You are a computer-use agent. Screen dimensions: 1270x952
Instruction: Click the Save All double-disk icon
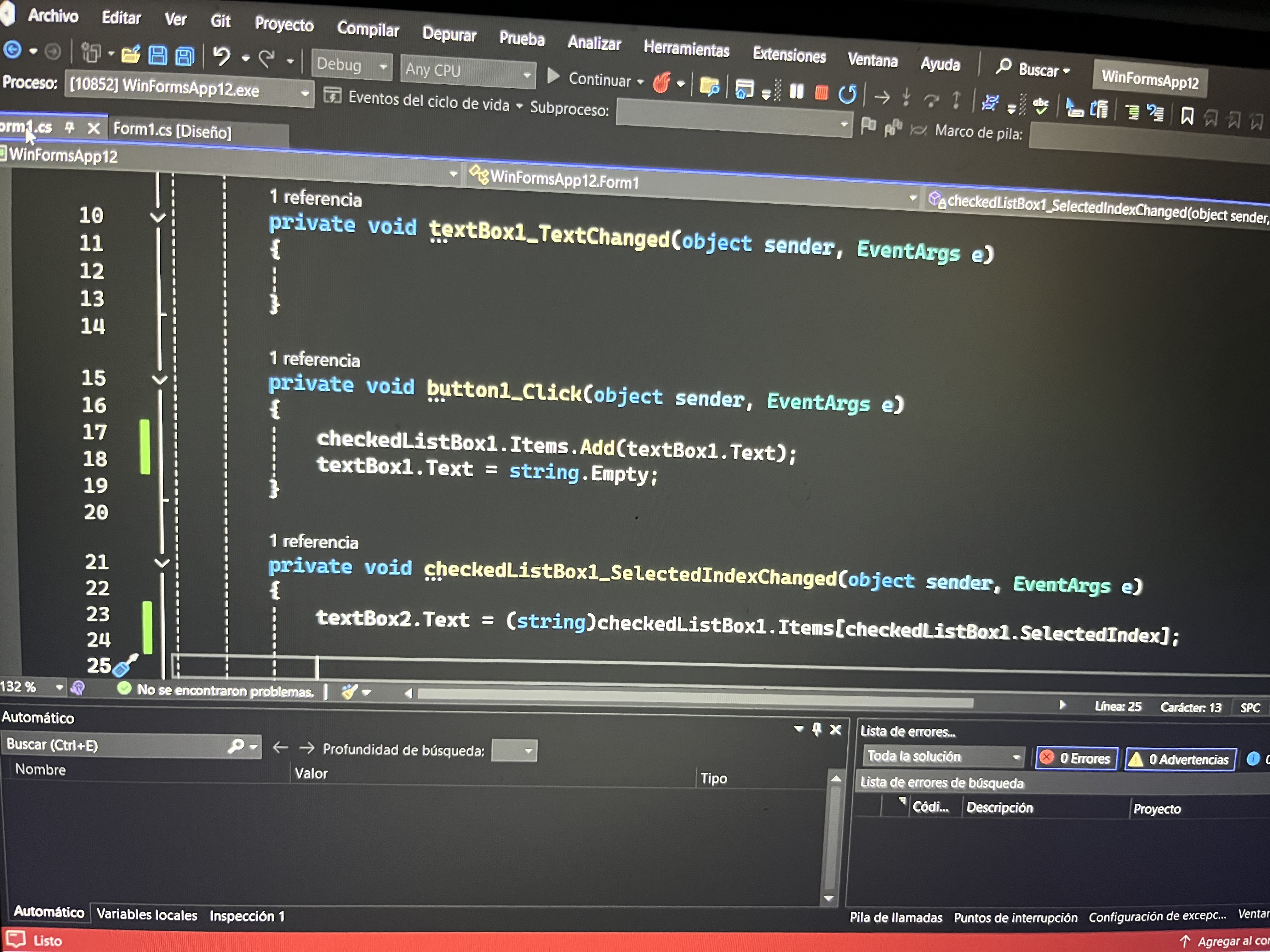(x=184, y=56)
